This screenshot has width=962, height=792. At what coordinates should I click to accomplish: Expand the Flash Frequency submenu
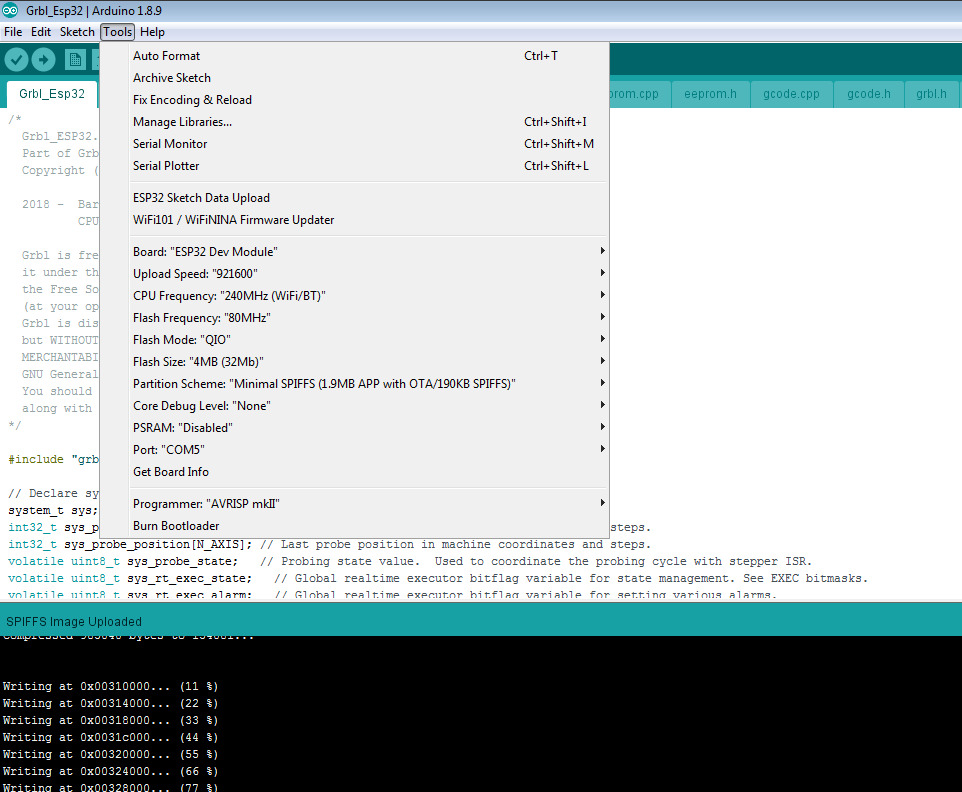[x=355, y=318]
